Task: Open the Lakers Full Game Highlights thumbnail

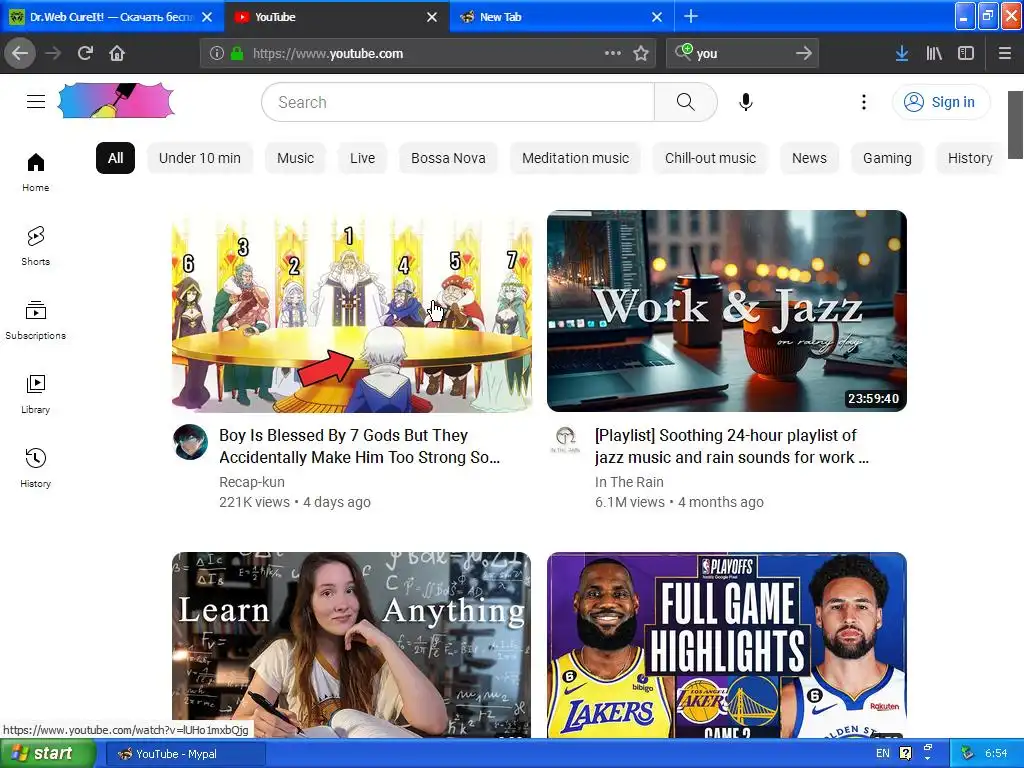Action: pyautogui.click(x=727, y=645)
